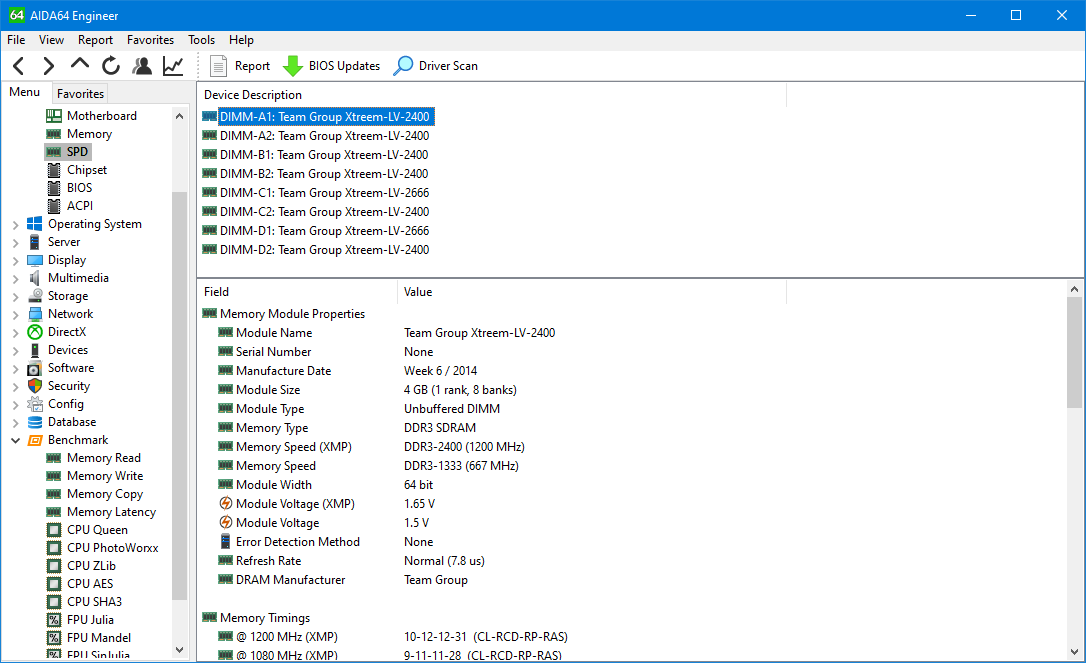
Task: Click the Storage disk icon
Action: [x=35, y=296]
